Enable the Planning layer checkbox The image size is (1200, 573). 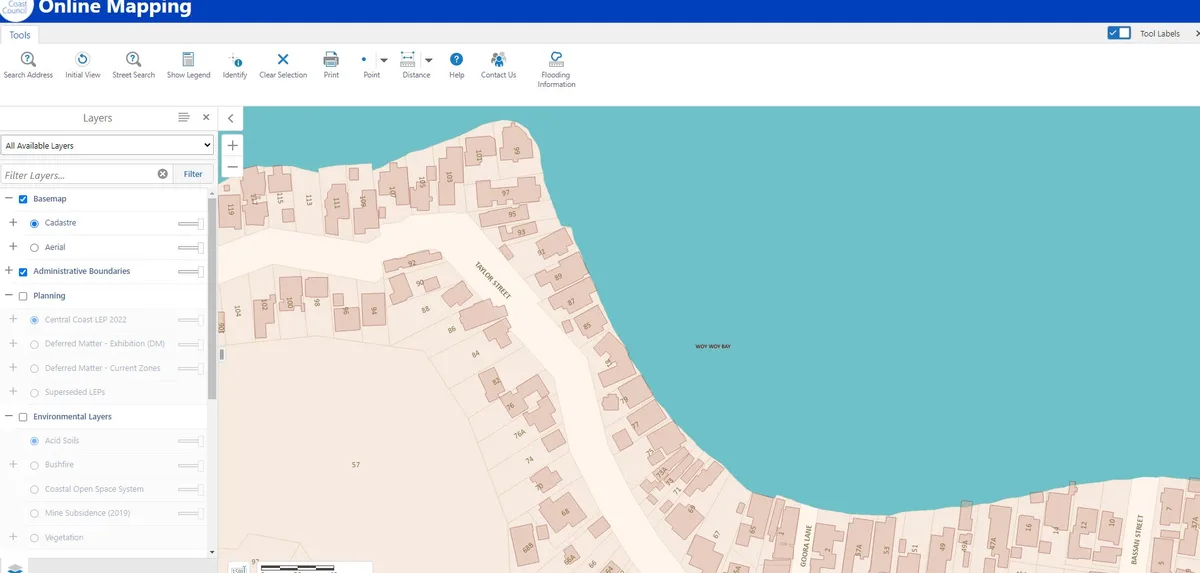23,296
